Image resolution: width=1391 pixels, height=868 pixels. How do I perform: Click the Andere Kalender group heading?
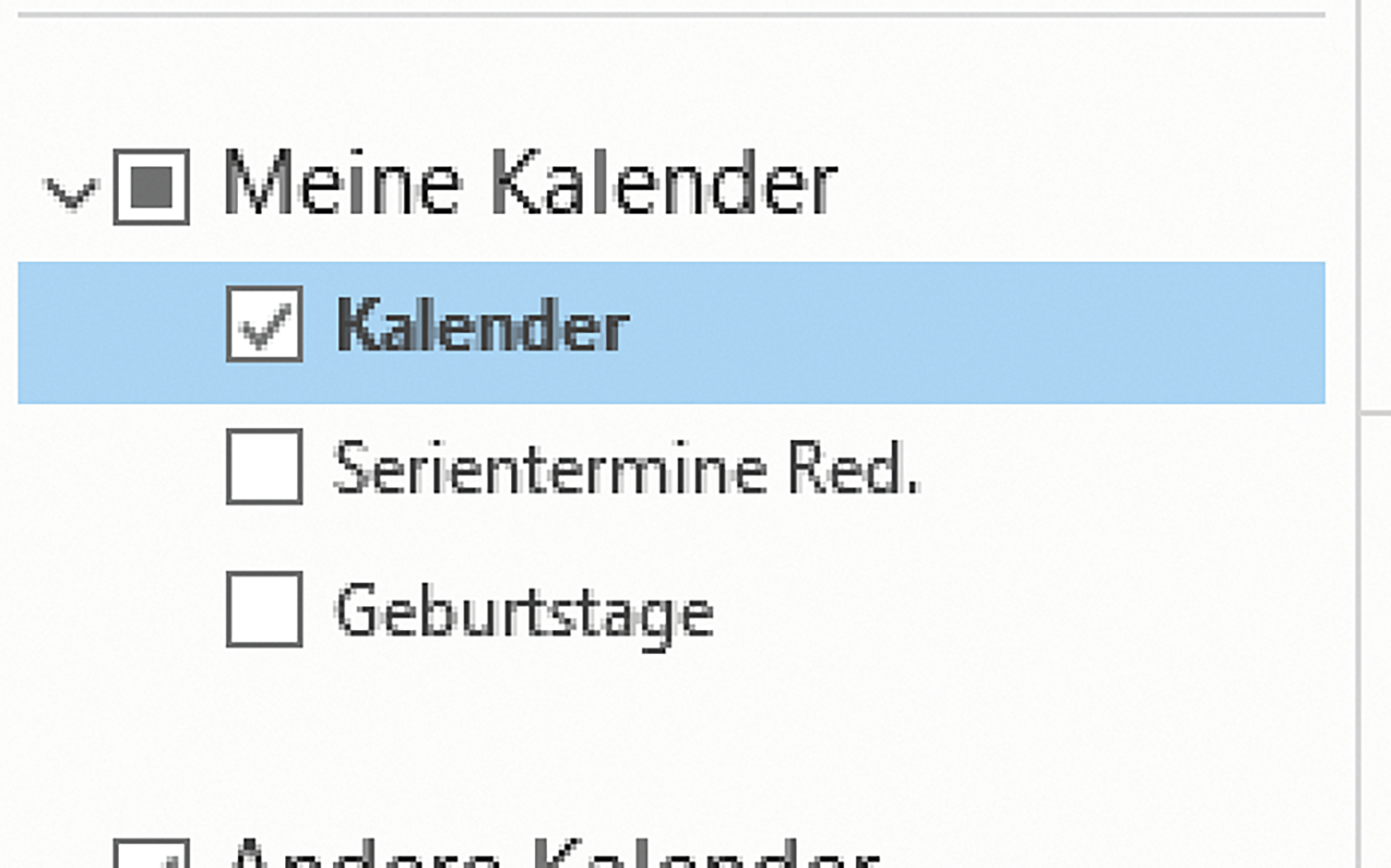tap(555, 856)
